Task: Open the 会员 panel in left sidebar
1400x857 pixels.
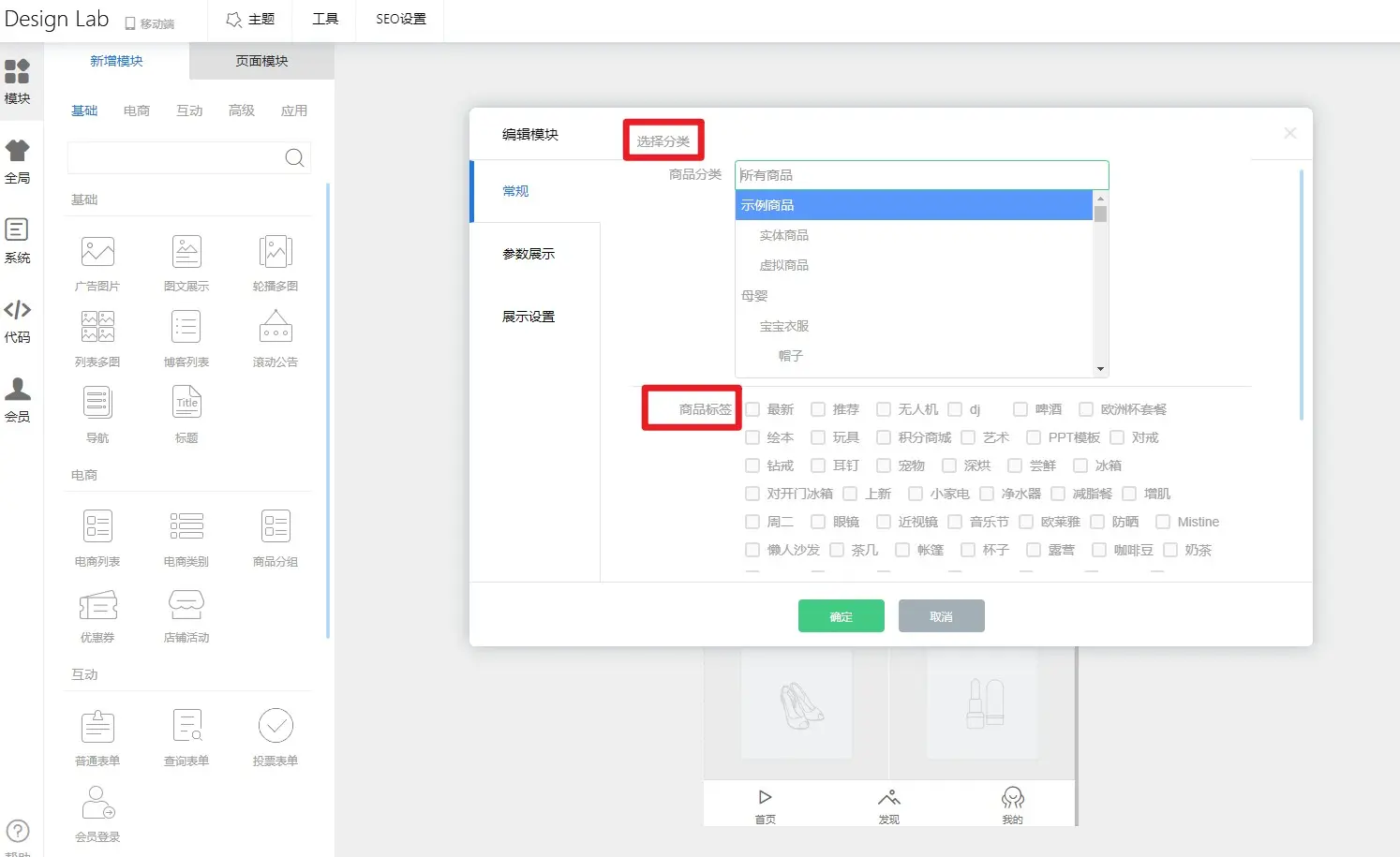Action: 19,401
